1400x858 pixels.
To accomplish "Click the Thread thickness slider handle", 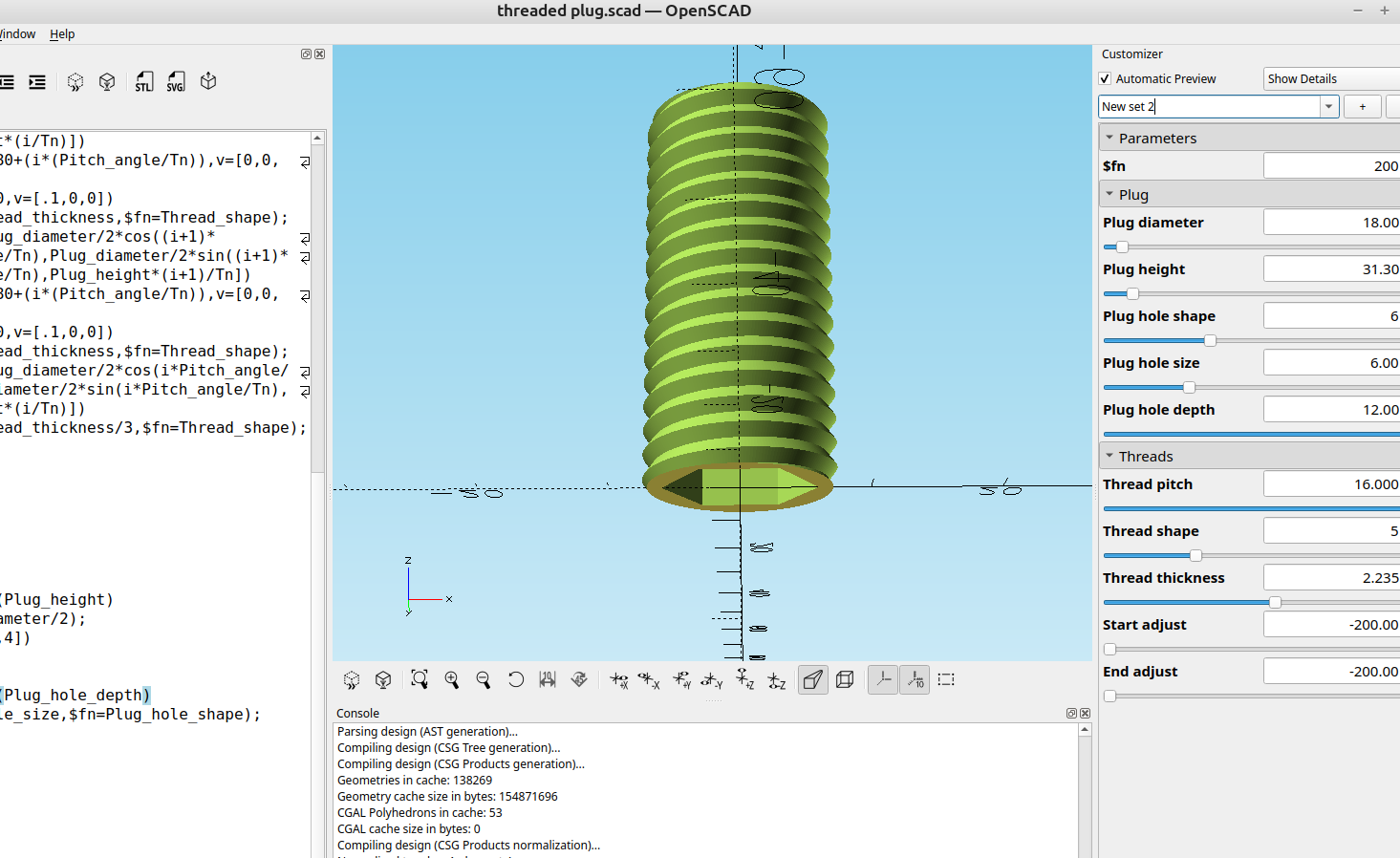I will [1275, 602].
